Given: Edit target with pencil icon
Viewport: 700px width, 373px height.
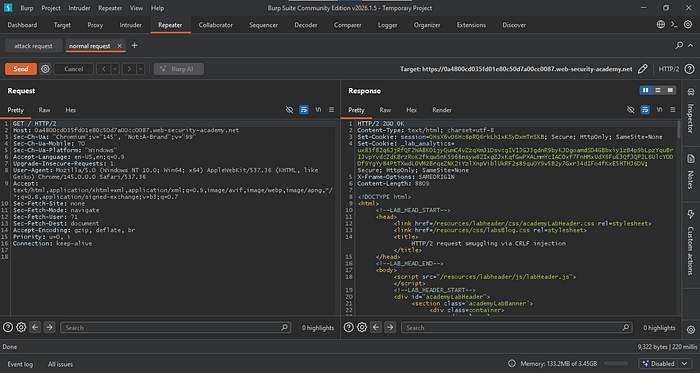Looking at the screenshot, I should pos(642,69).
